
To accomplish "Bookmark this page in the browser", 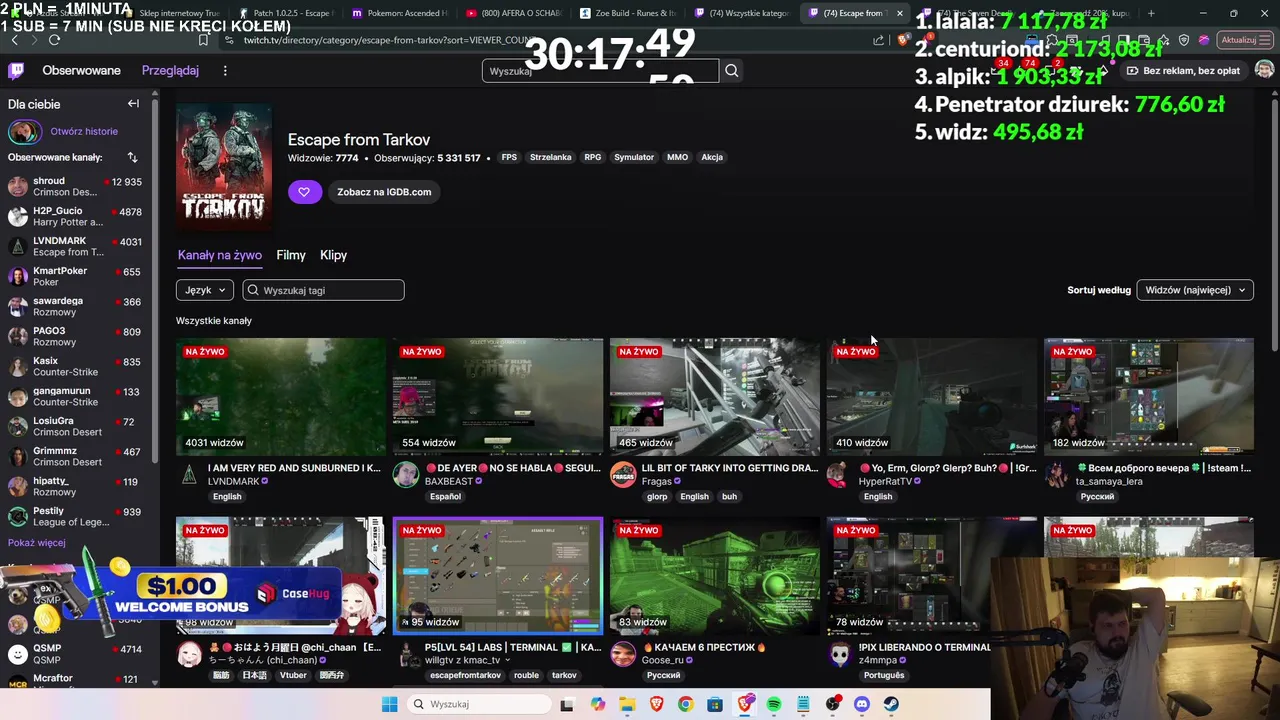I will 203,40.
